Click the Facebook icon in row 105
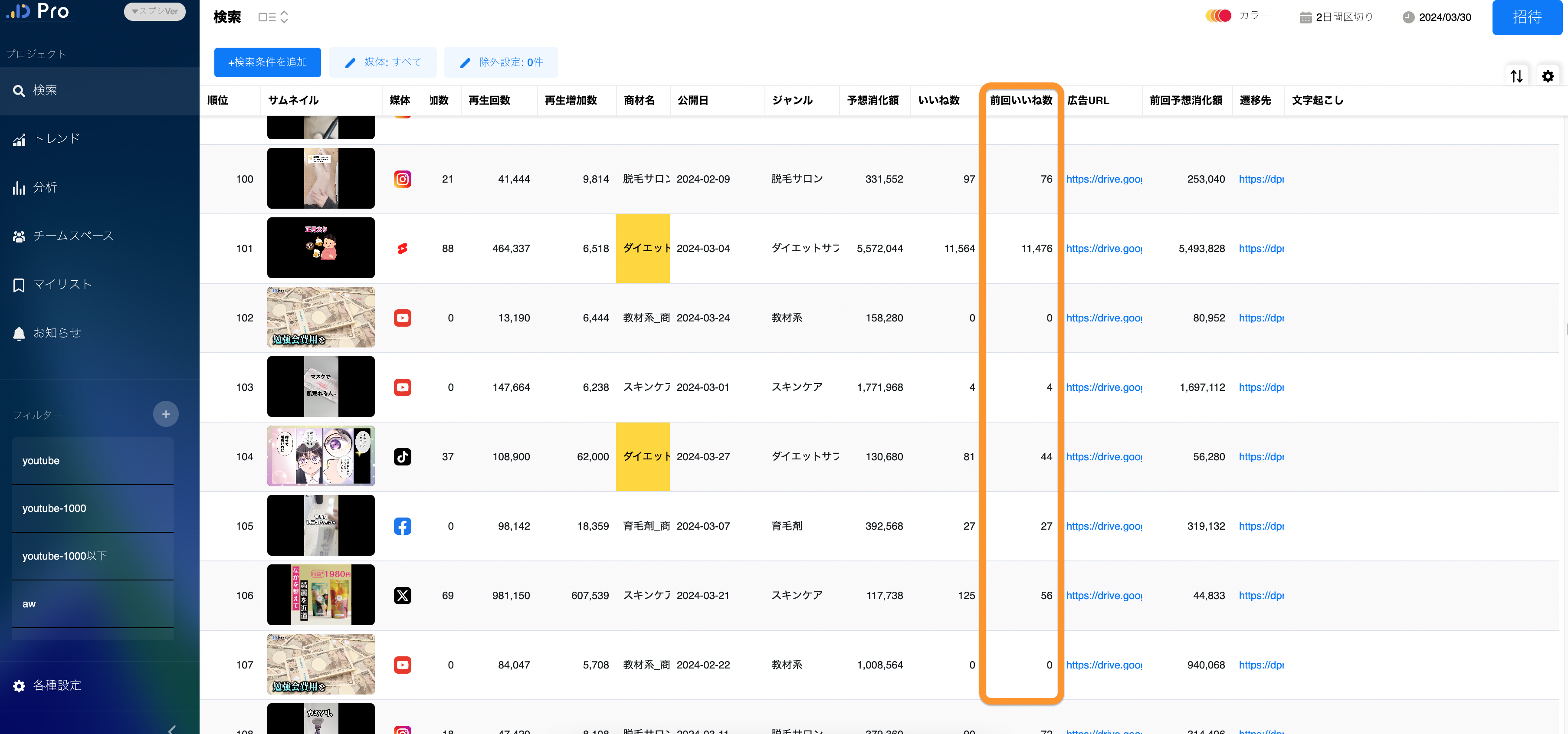 (x=402, y=526)
